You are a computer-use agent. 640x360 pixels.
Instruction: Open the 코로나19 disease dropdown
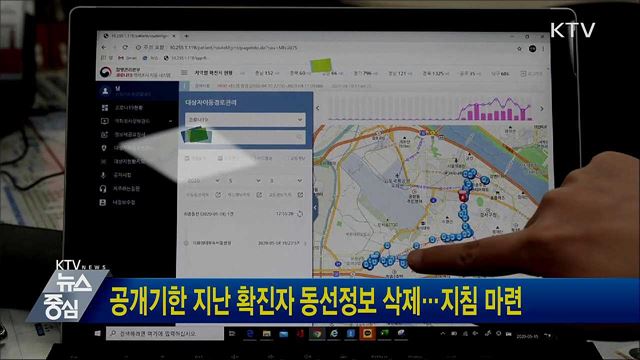pos(245,120)
